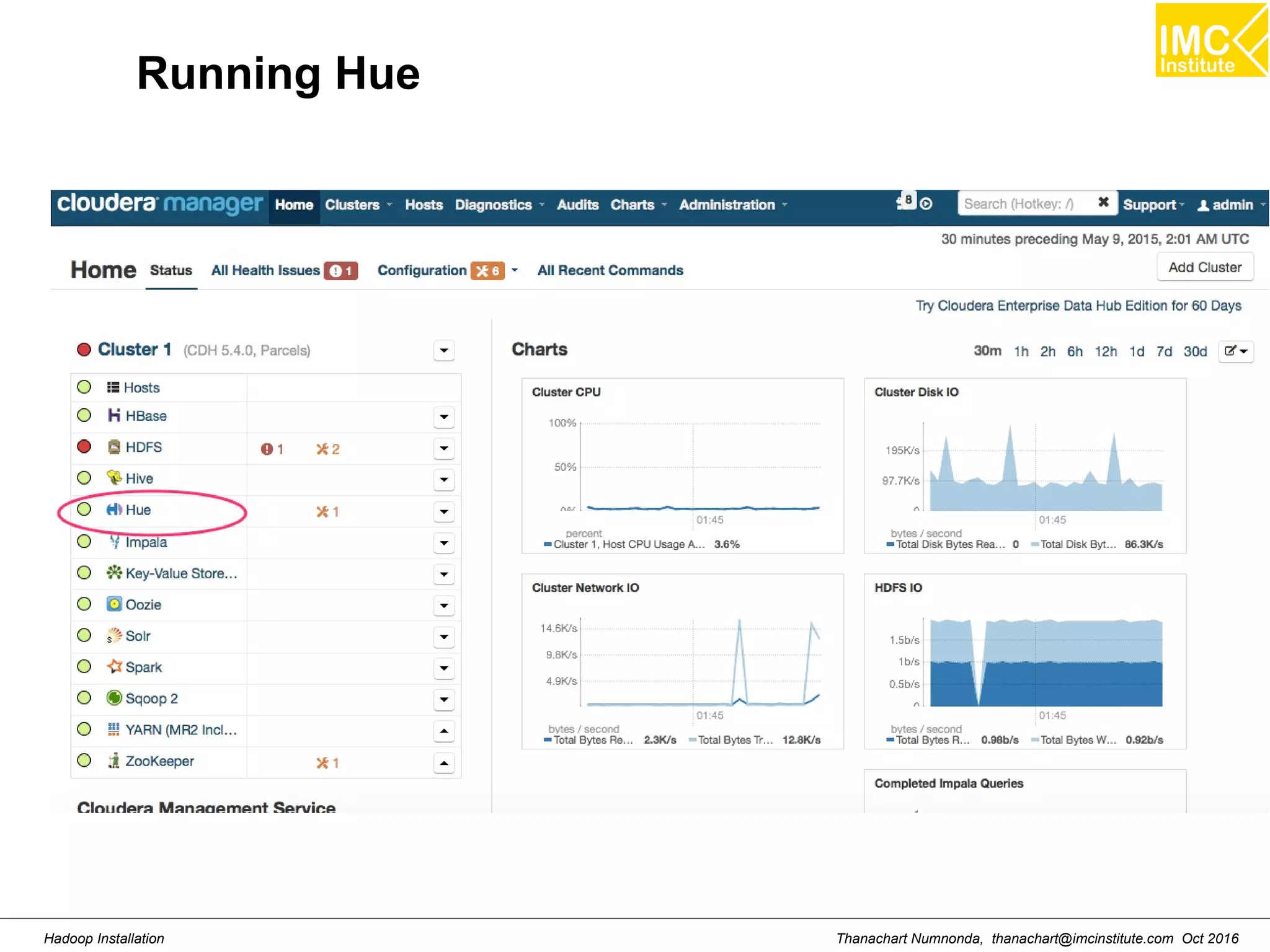Open the Audits page
This screenshot has width=1270, height=952.
578,205
